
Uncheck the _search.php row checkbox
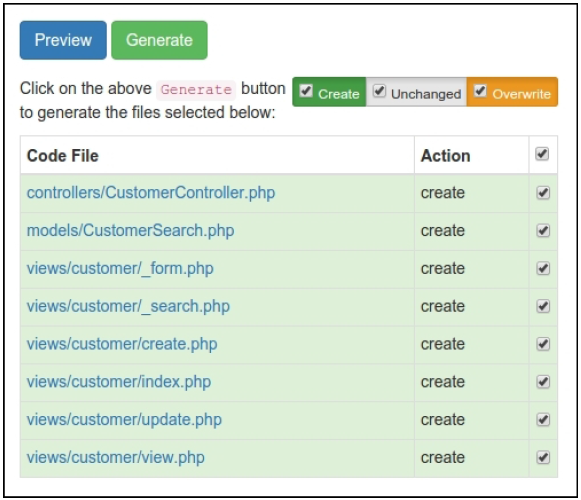[543, 306]
